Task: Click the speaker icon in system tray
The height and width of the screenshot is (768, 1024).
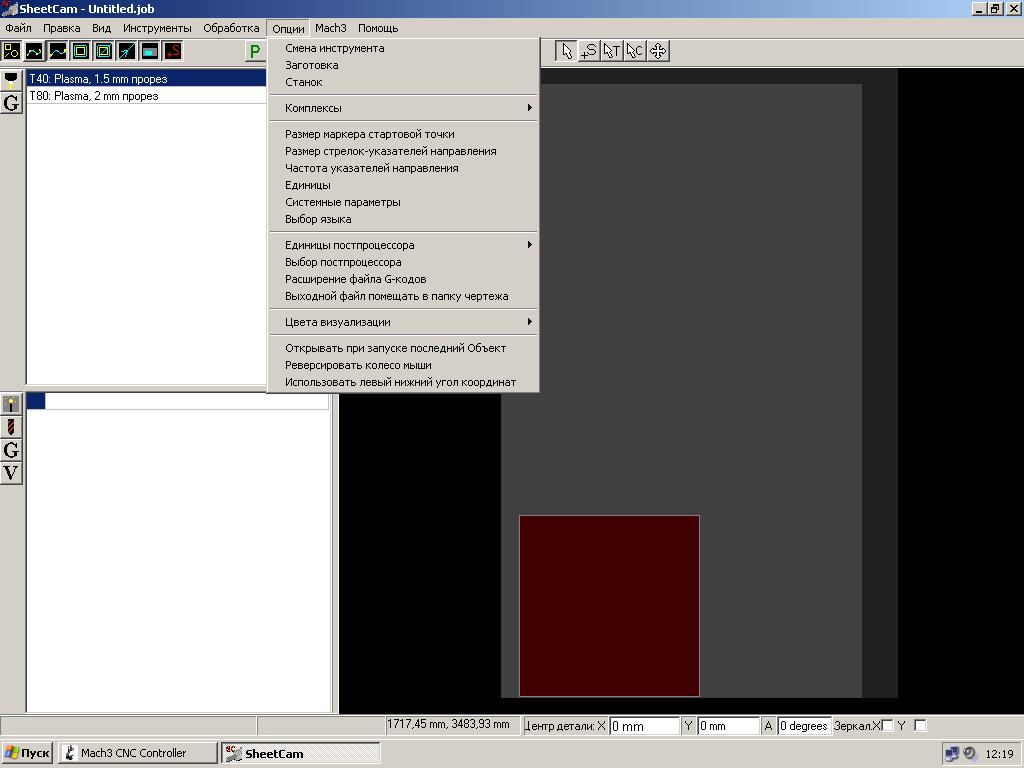Action: [x=970, y=754]
